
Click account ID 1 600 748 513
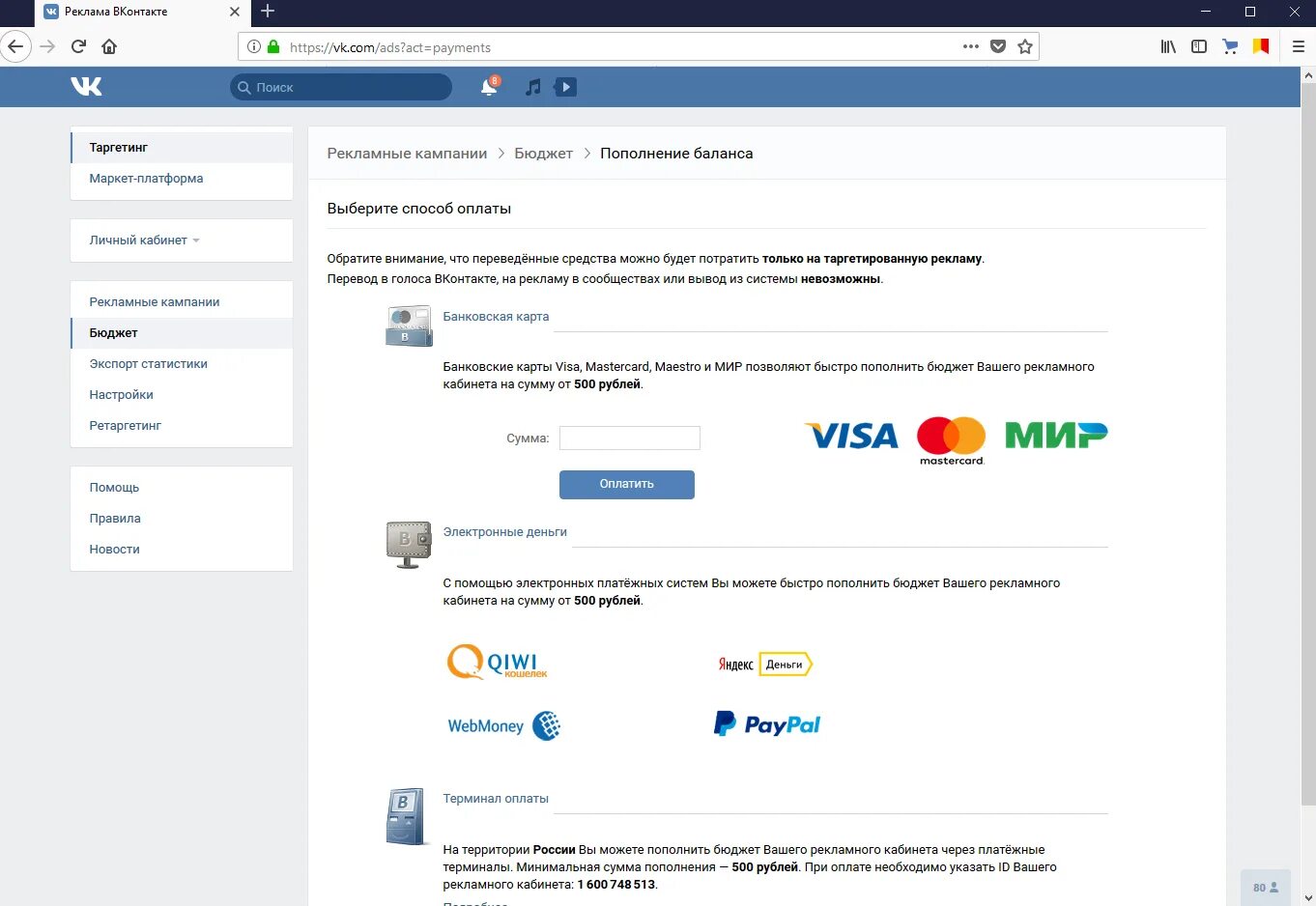point(616,885)
